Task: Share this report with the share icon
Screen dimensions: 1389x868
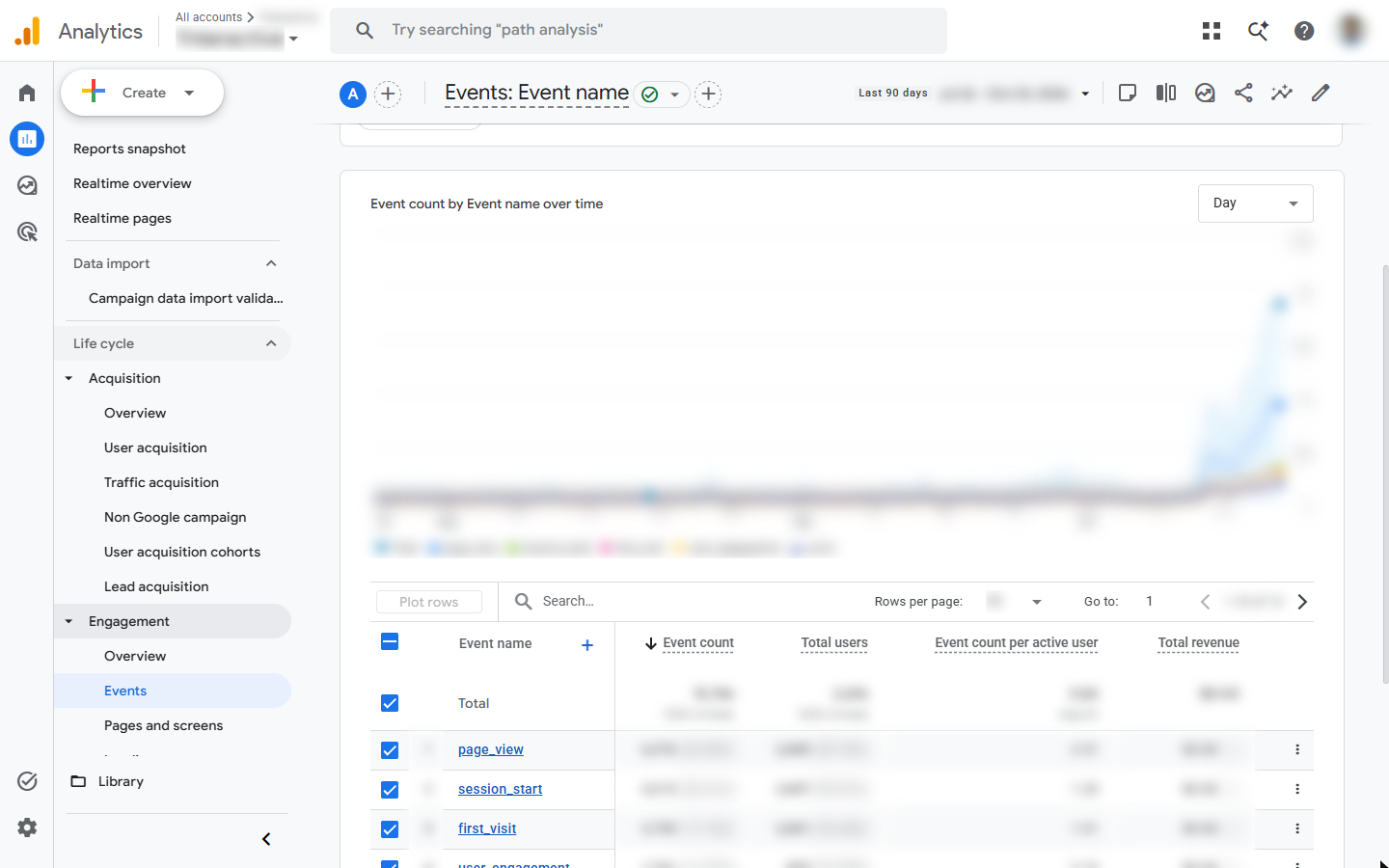Action: pos(1243,93)
